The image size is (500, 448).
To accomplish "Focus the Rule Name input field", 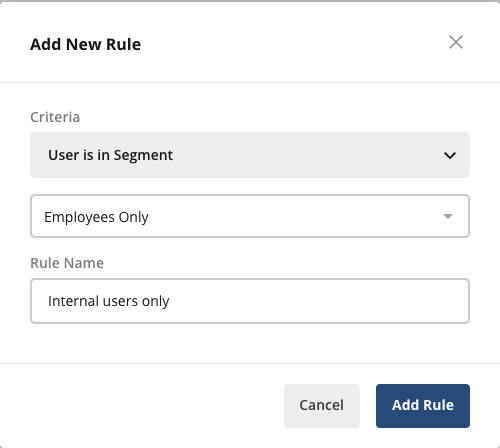I will point(250,301).
